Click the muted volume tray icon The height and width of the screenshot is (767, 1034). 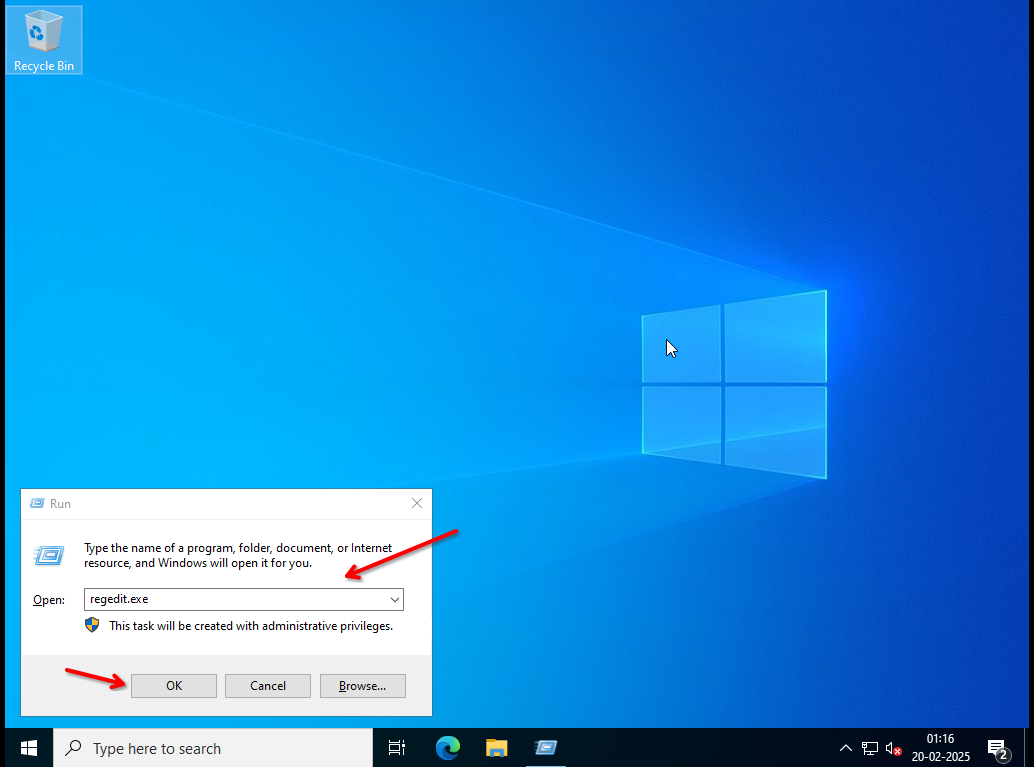click(x=894, y=748)
